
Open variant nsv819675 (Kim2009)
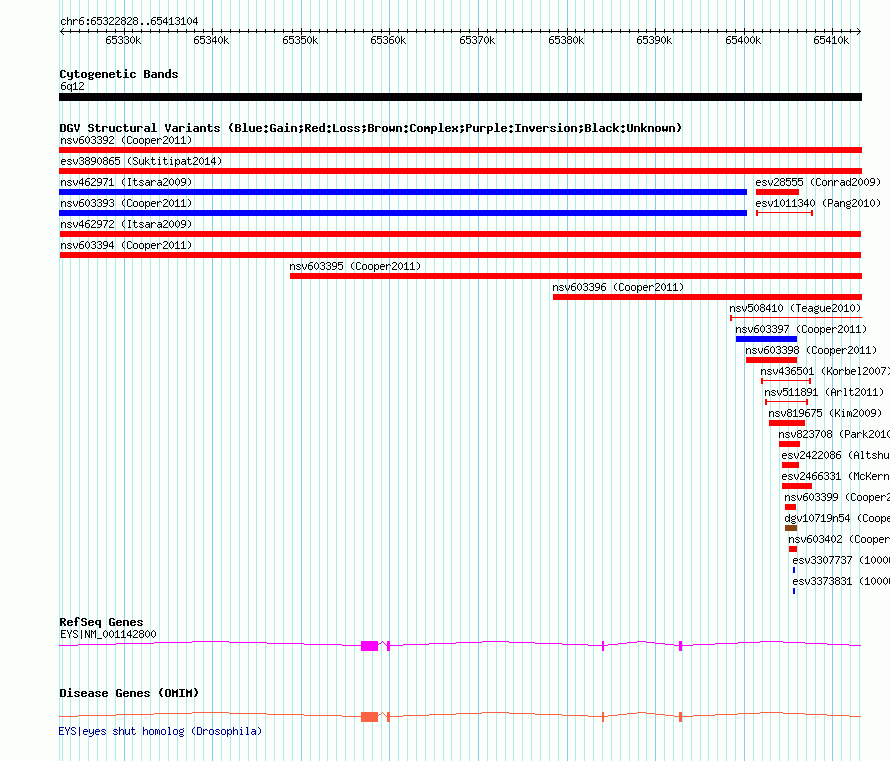click(825, 413)
